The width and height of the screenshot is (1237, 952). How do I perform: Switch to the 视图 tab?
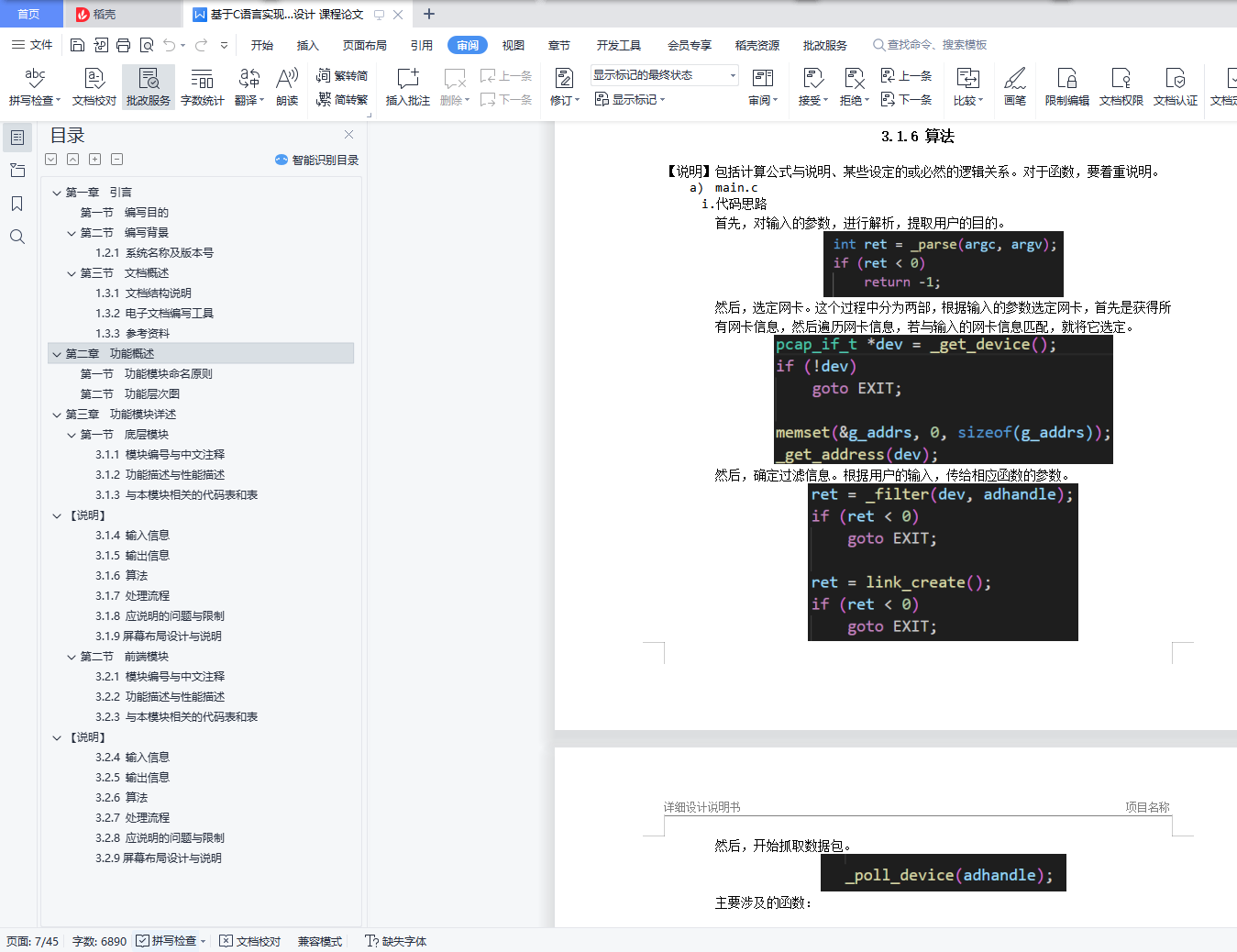coord(514,45)
